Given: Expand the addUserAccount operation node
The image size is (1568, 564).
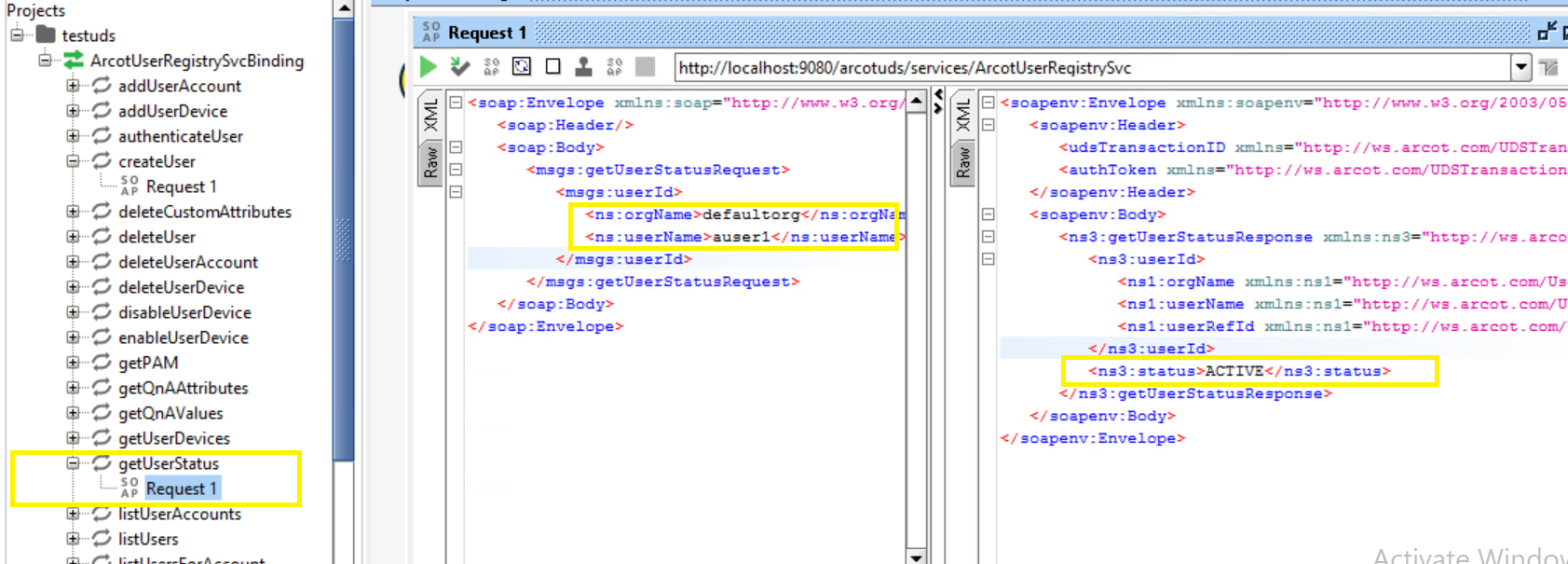Looking at the screenshot, I should point(73,86).
